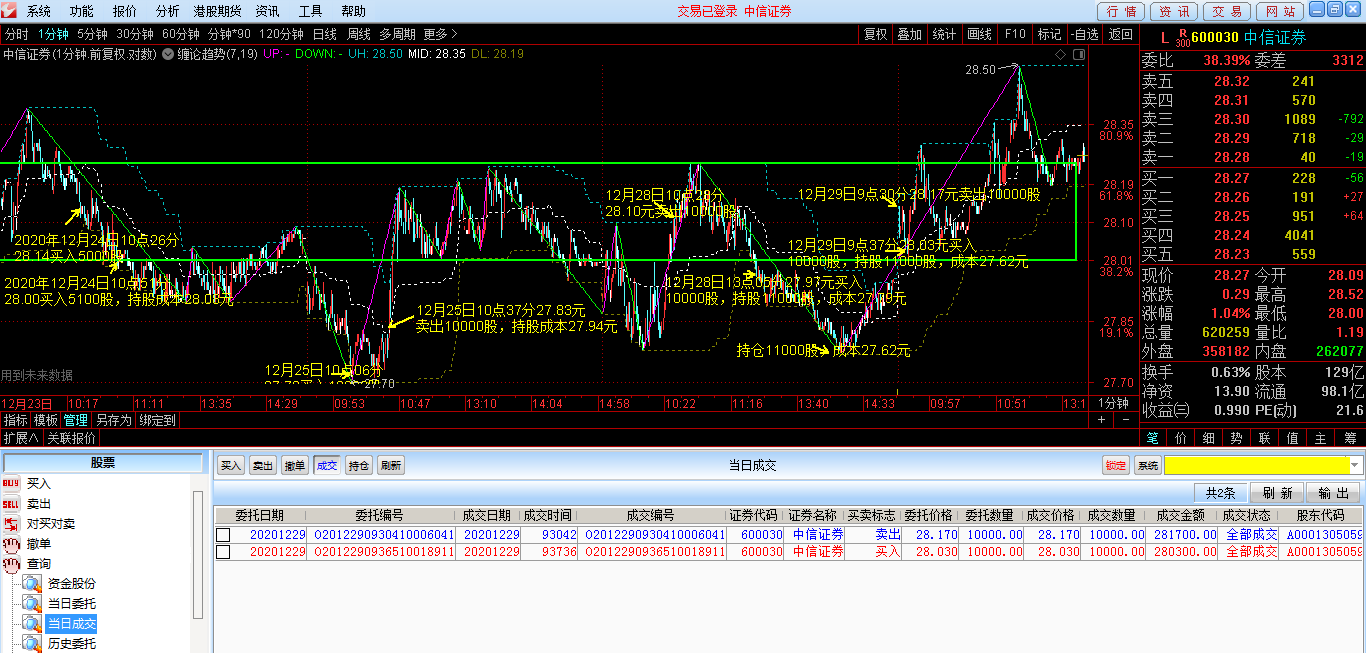Click the chart zoom-in plus button
Image resolution: width=1366 pixels, height=653 pixels.
click(1101, 420)
